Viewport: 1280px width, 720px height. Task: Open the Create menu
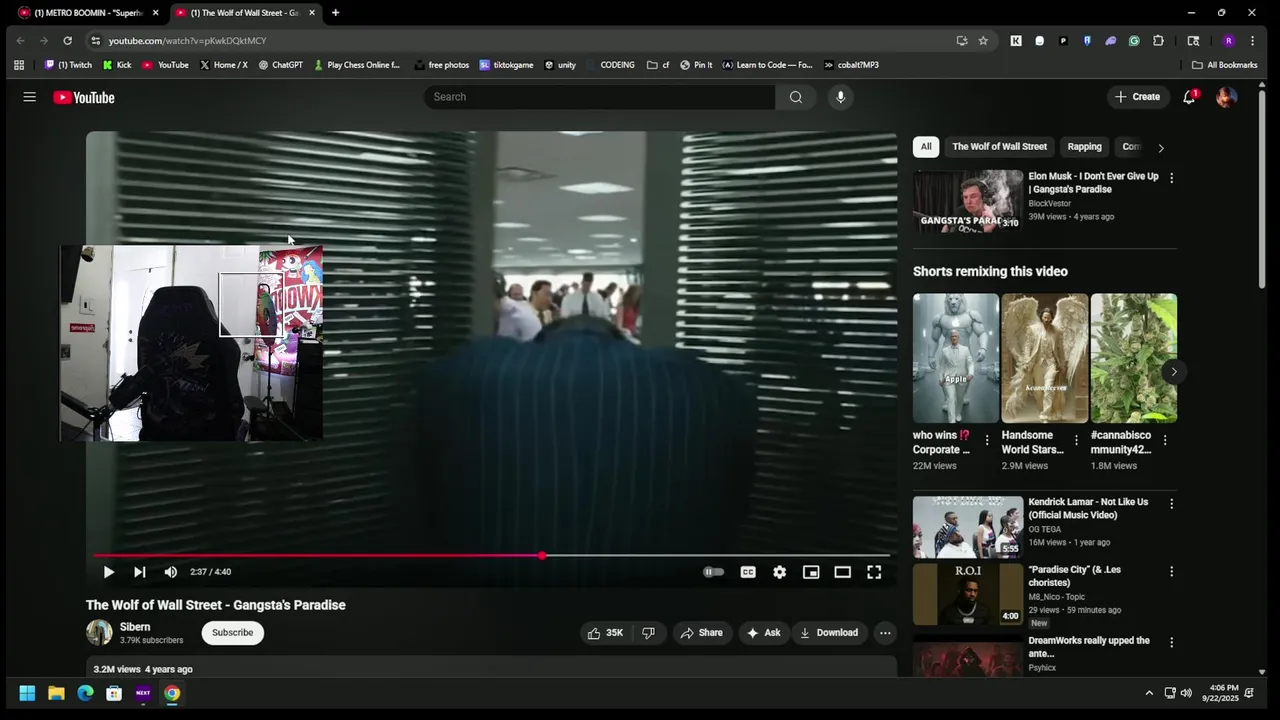(x=1138, y=97)
